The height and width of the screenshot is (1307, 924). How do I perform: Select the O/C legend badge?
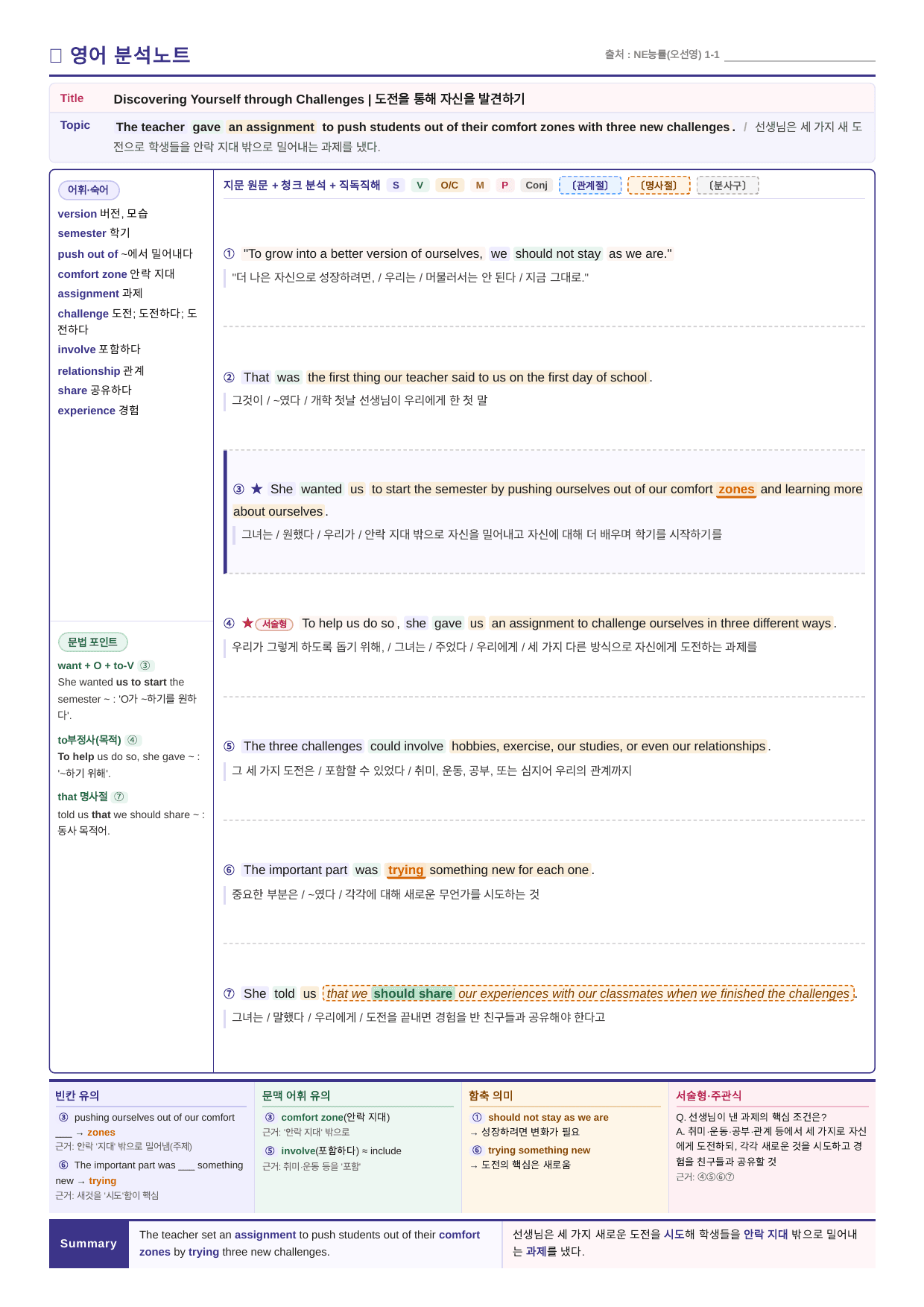449,186
